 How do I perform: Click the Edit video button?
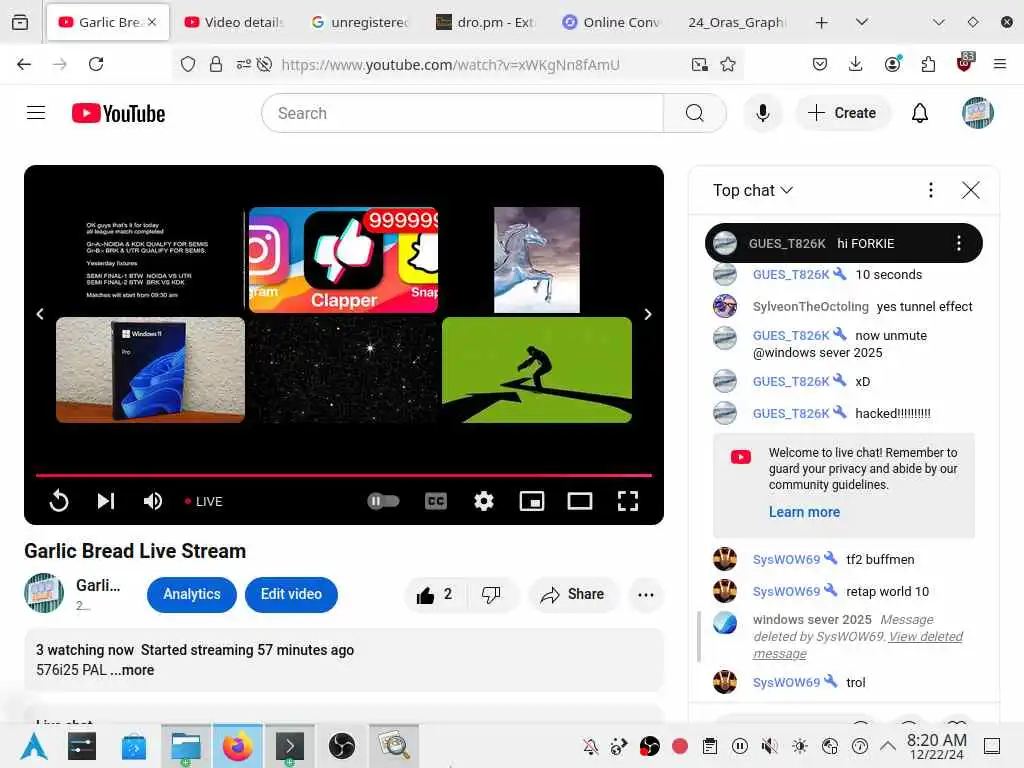(291, 594)
